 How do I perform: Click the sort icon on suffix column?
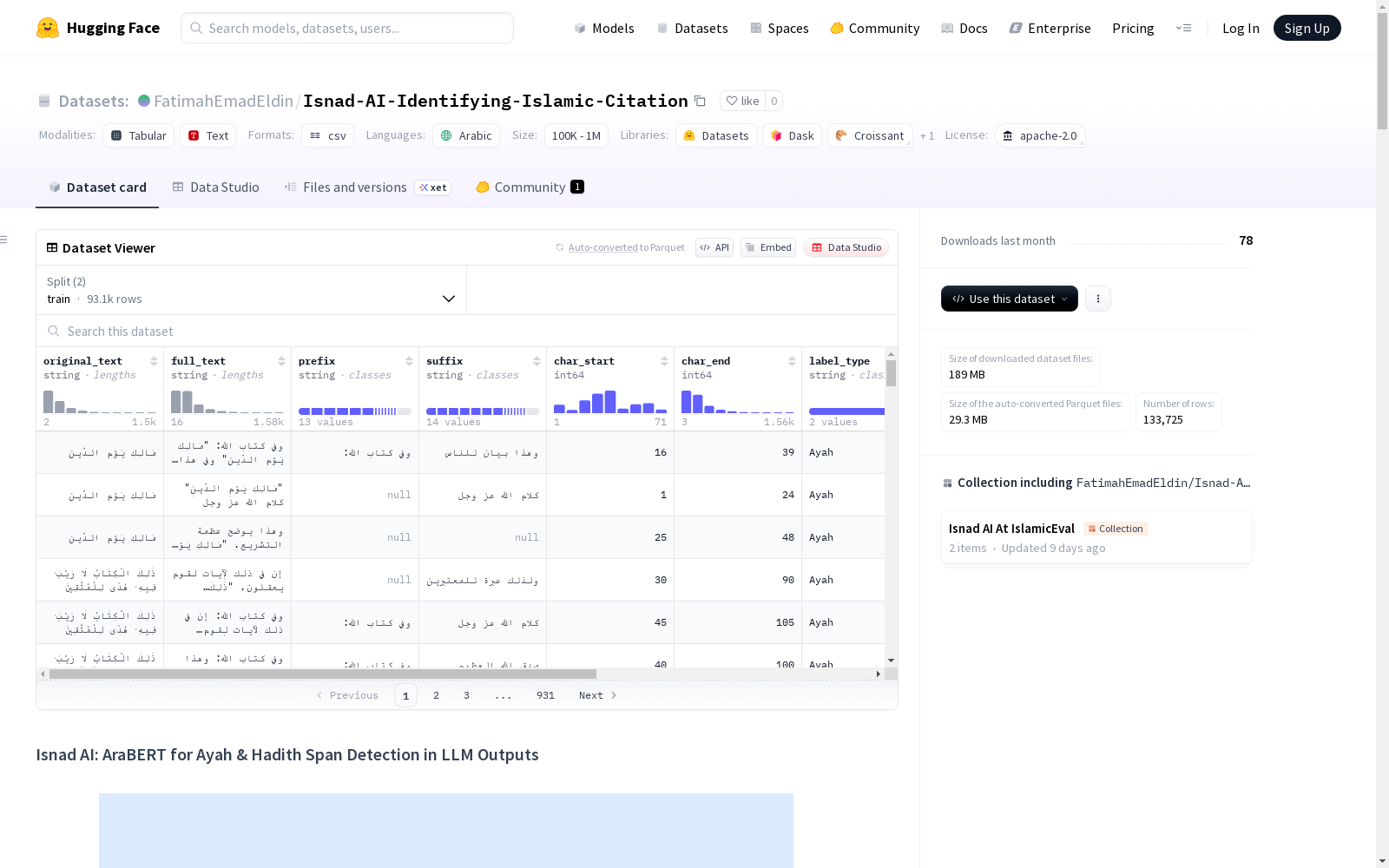[x=537, y=361]
